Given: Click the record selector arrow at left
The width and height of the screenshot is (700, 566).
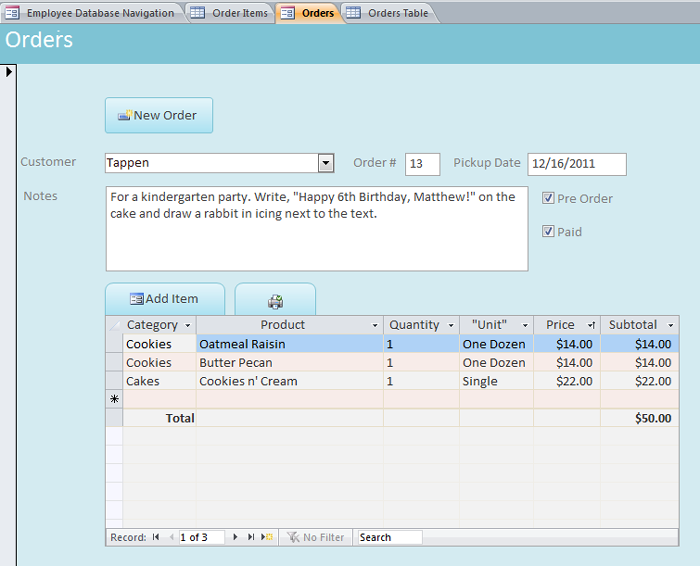Looking at the screenshot, I should (x=10, y=72).
